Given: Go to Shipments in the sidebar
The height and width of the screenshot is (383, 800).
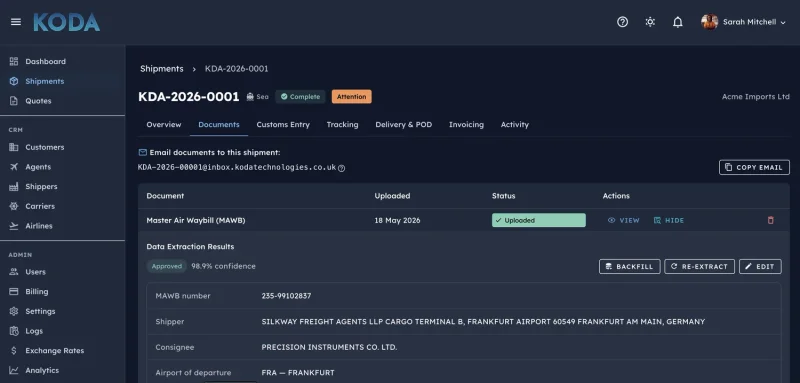Looking at the screenshot, I should 45,81.
